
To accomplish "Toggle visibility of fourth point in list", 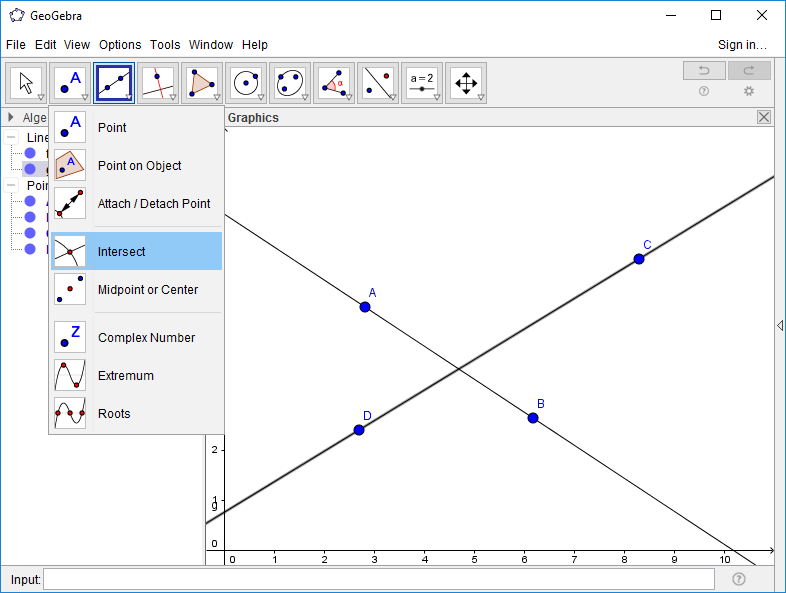I will (30, 249).
